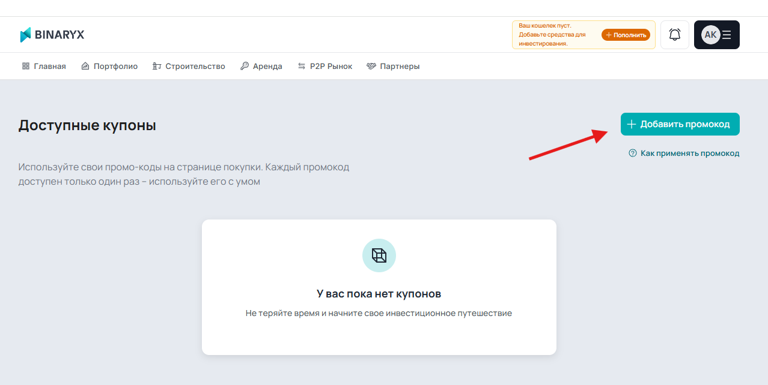Open the AK profile avatar
Screen dimensions: 768x385
point(710,35)
